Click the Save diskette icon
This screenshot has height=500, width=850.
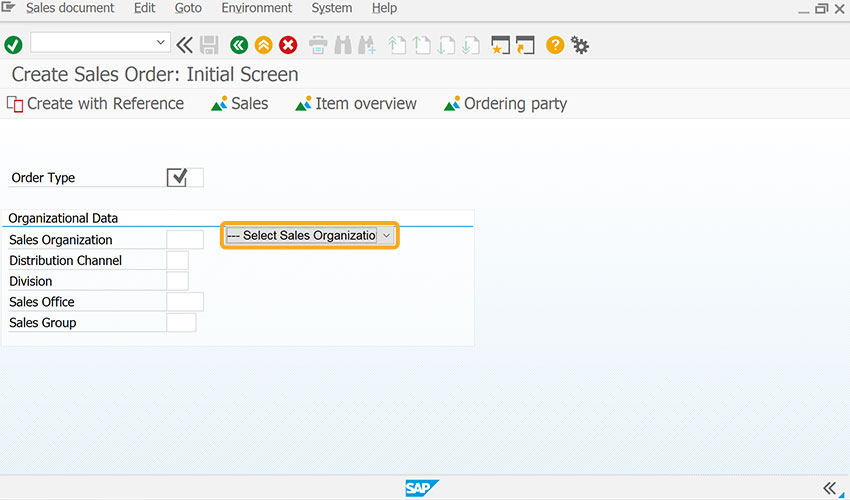click(209, 45)
